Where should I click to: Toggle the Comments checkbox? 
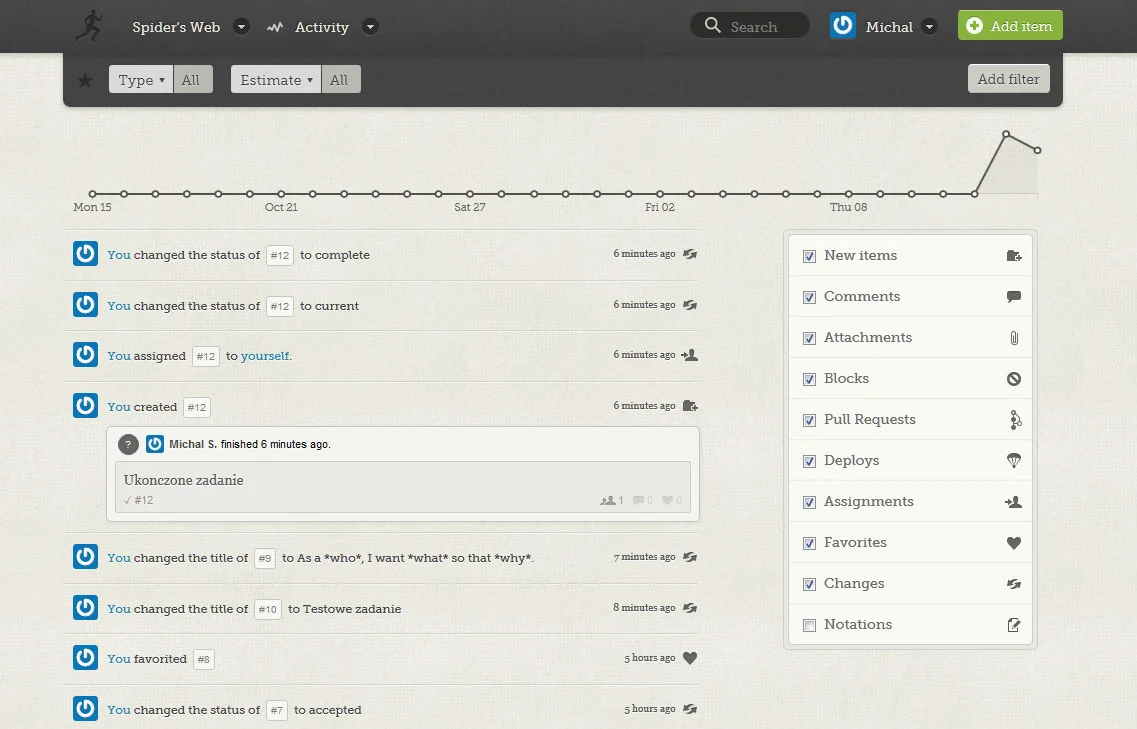809,297
